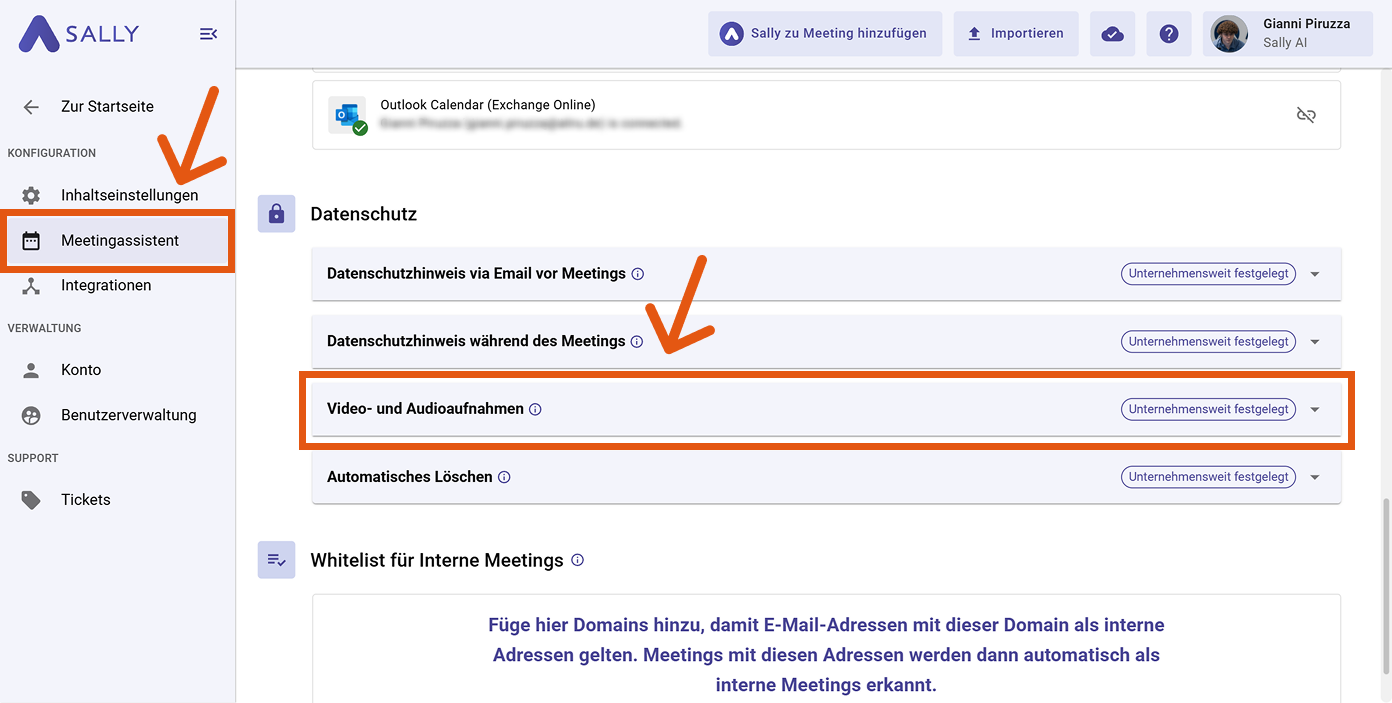Click the Sally logo
1392x703 pixels.
(x=78, y=34)
